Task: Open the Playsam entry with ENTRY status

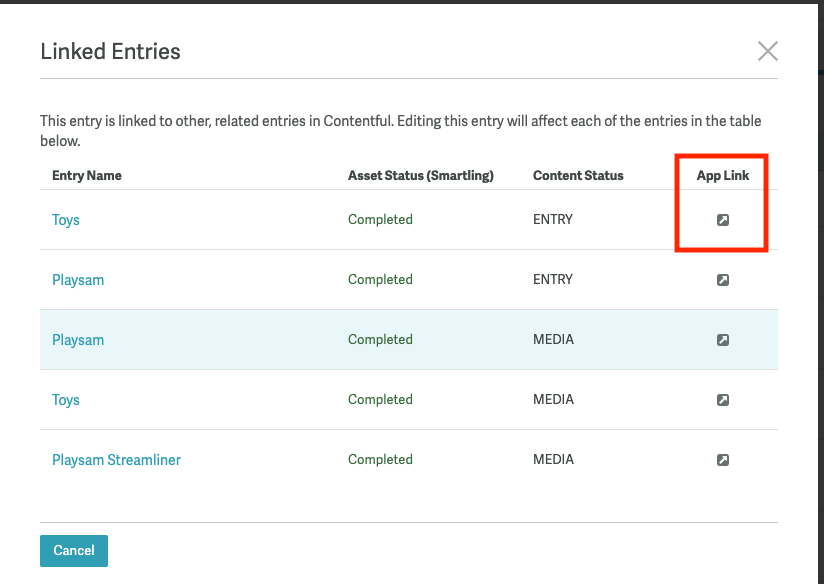Action: (78, 280)
